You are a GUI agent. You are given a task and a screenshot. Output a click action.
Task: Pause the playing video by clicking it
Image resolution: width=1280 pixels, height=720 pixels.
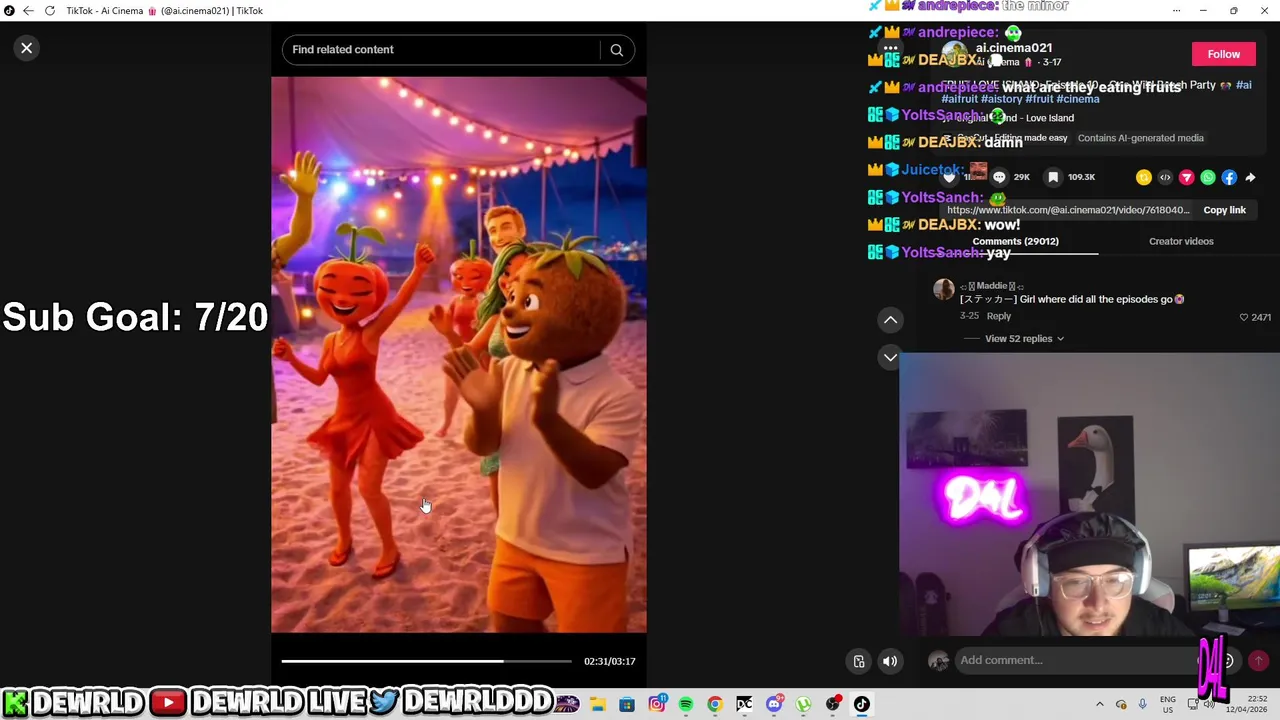[x=459, y=355]
